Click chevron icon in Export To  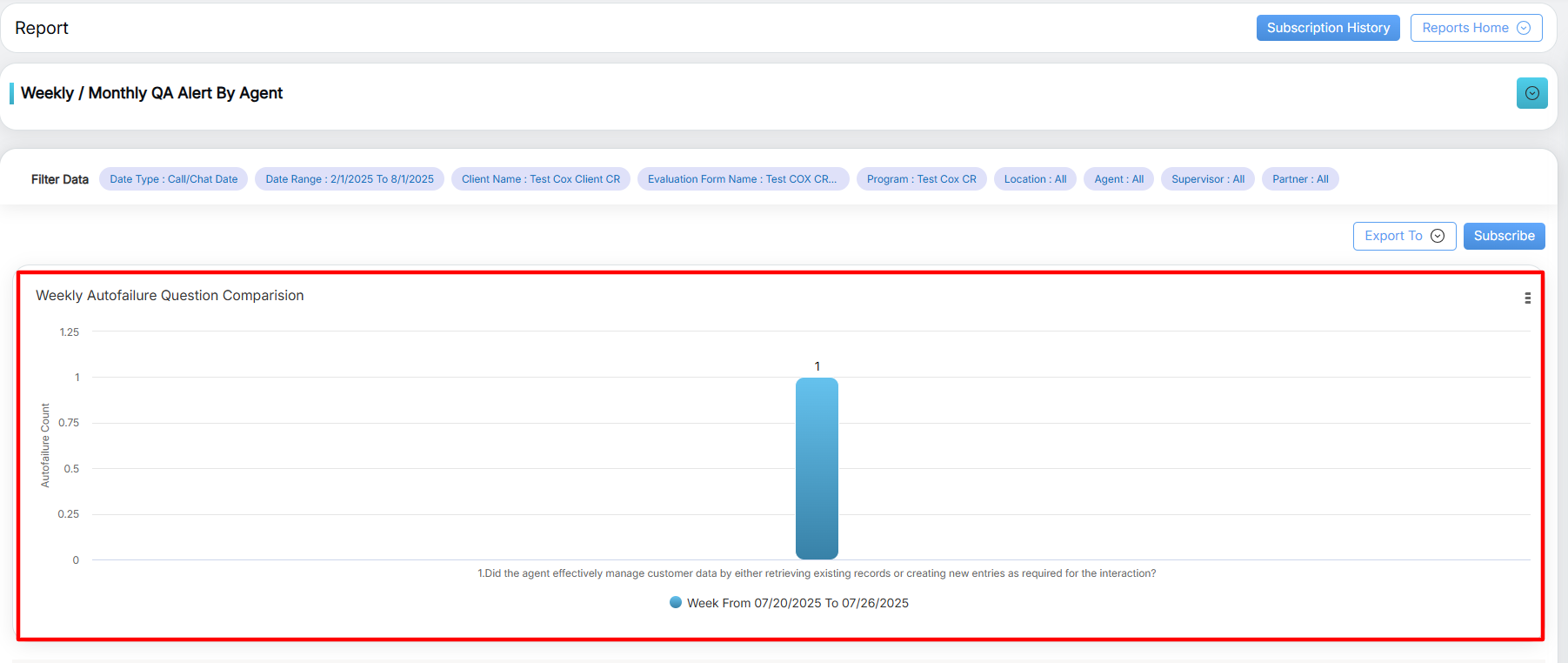pos(1438,236)
